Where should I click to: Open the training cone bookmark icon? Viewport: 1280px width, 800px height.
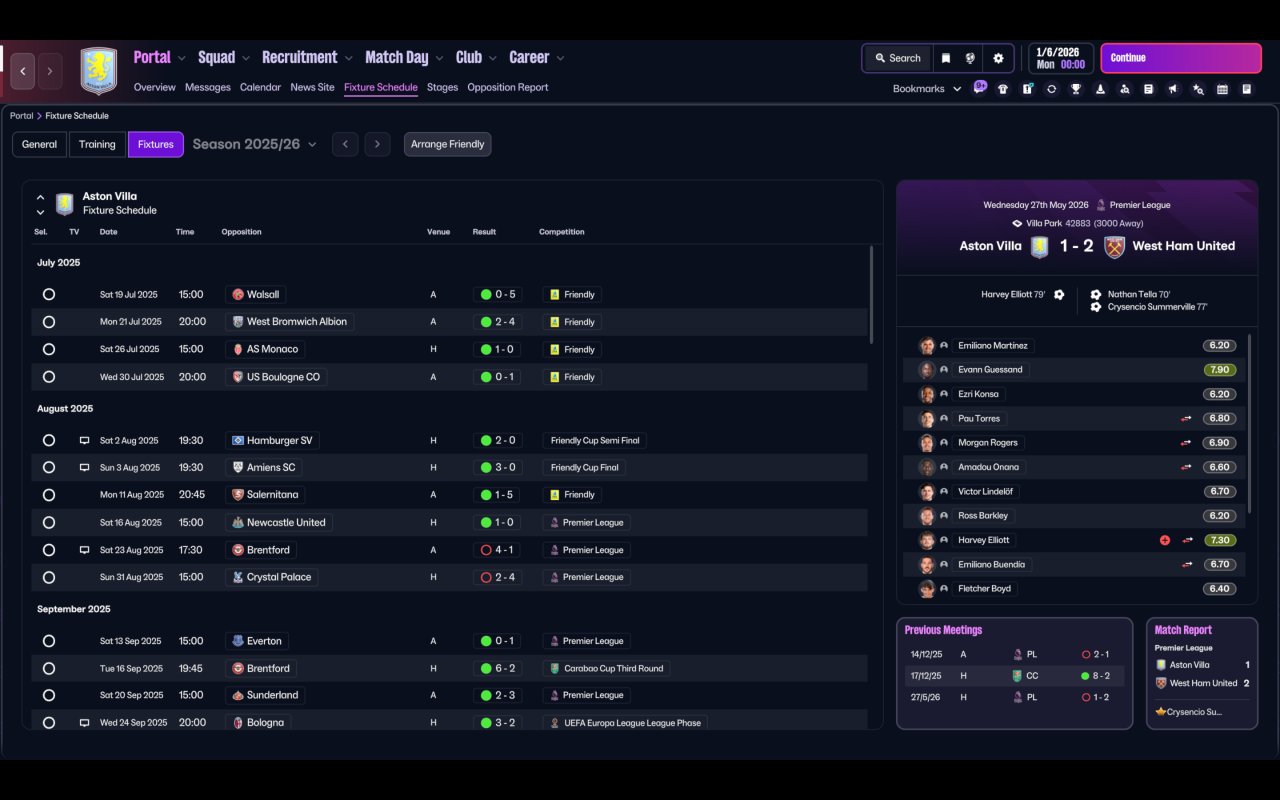(x=1100, y=89)
